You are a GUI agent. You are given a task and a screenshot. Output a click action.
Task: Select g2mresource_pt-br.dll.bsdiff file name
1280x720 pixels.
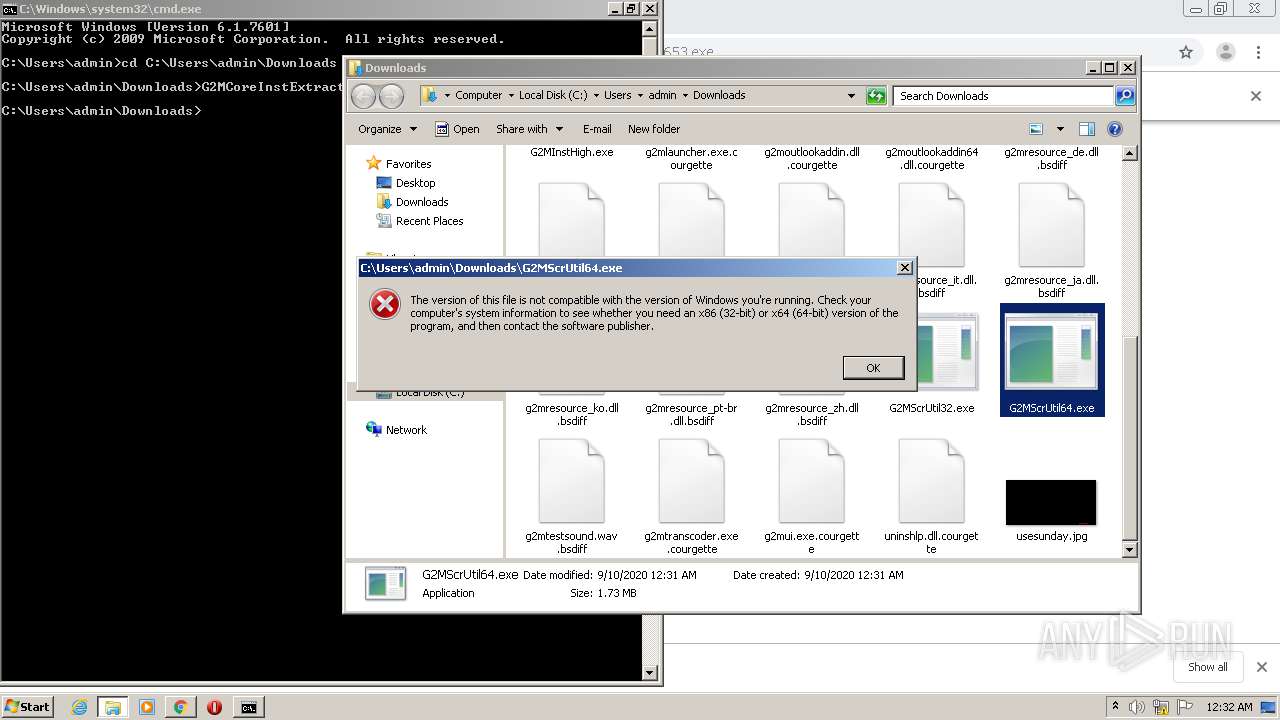pyautogui.click(x=691, y=415)
